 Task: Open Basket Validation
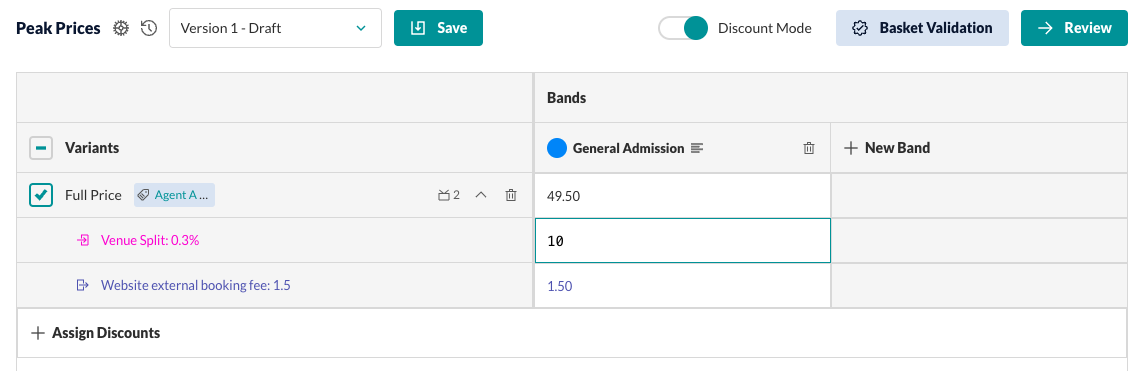(x=922, y=28)
